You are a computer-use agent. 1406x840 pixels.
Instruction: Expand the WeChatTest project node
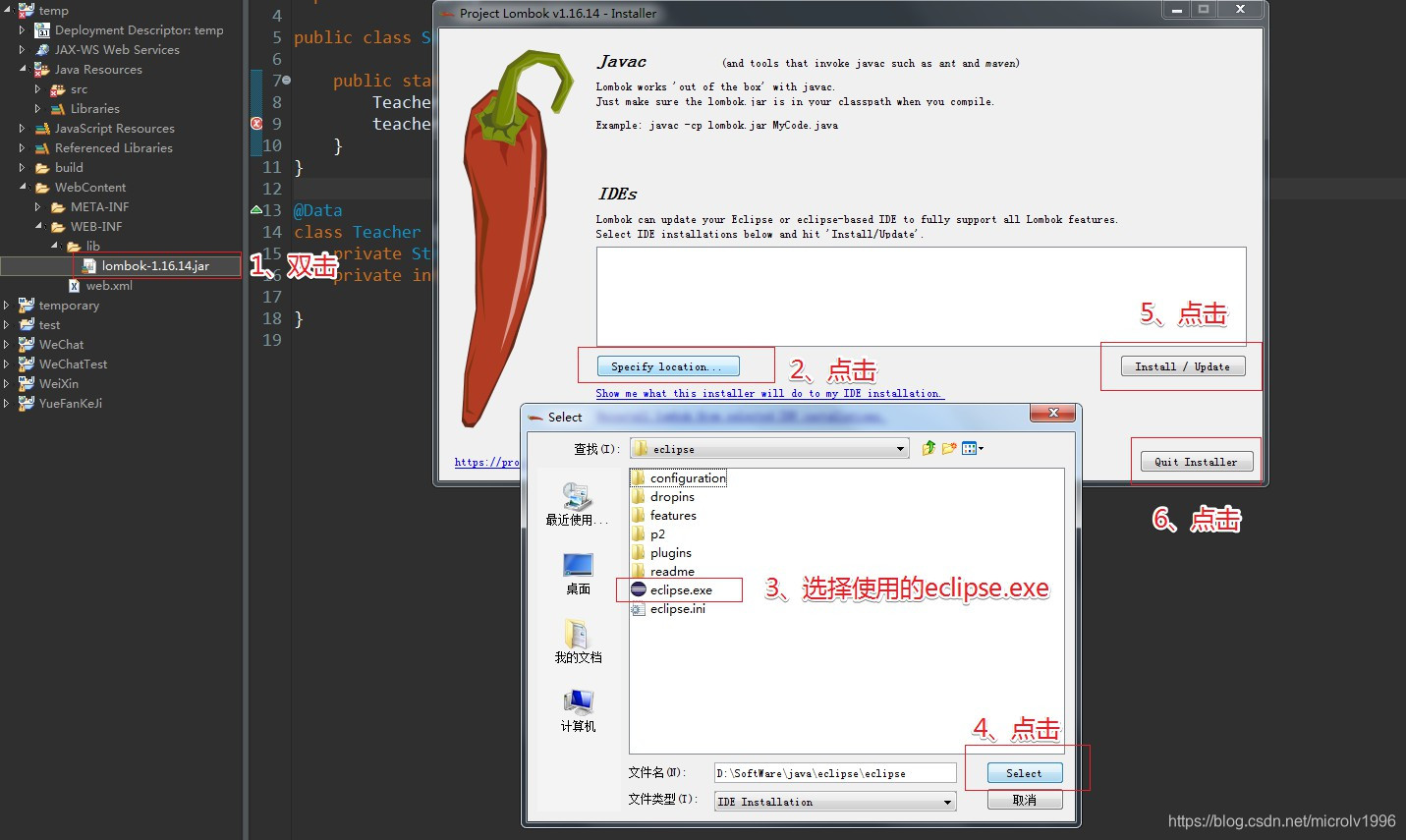click(x=7, y=364)
